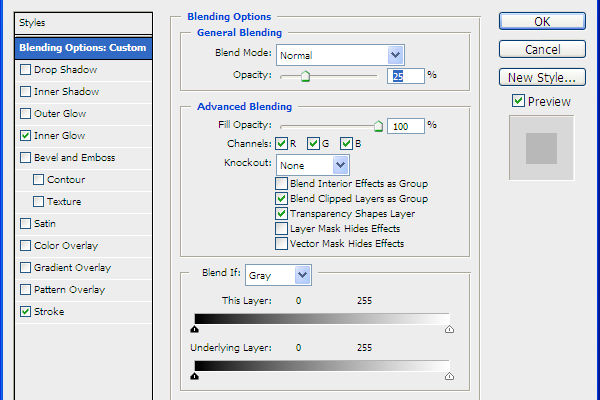The width and height of the screenshot is (600, 400).
Task: Enable the Texture checkbox
Action: [x=38, y=202]
